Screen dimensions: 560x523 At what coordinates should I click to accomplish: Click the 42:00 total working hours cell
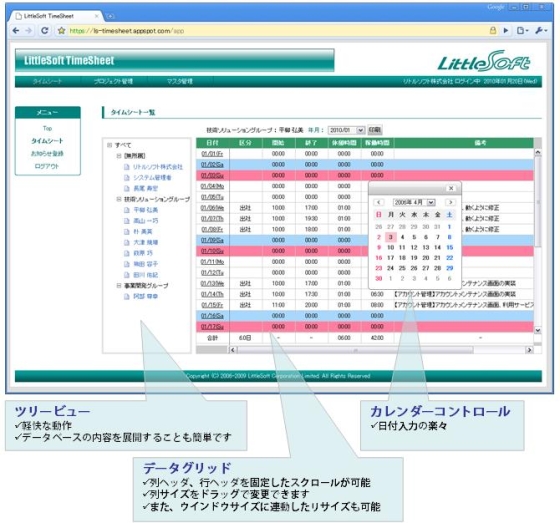pyautogui.click(x=377, y=338)
